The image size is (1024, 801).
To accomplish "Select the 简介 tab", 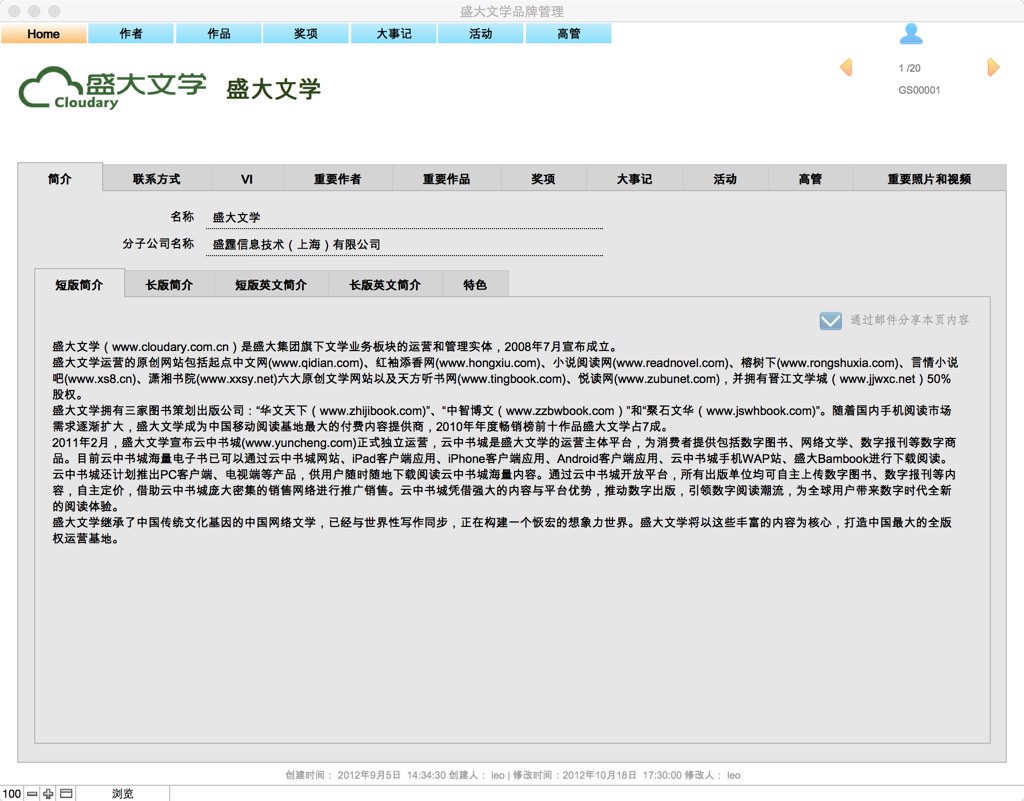I will coord(60,178).
